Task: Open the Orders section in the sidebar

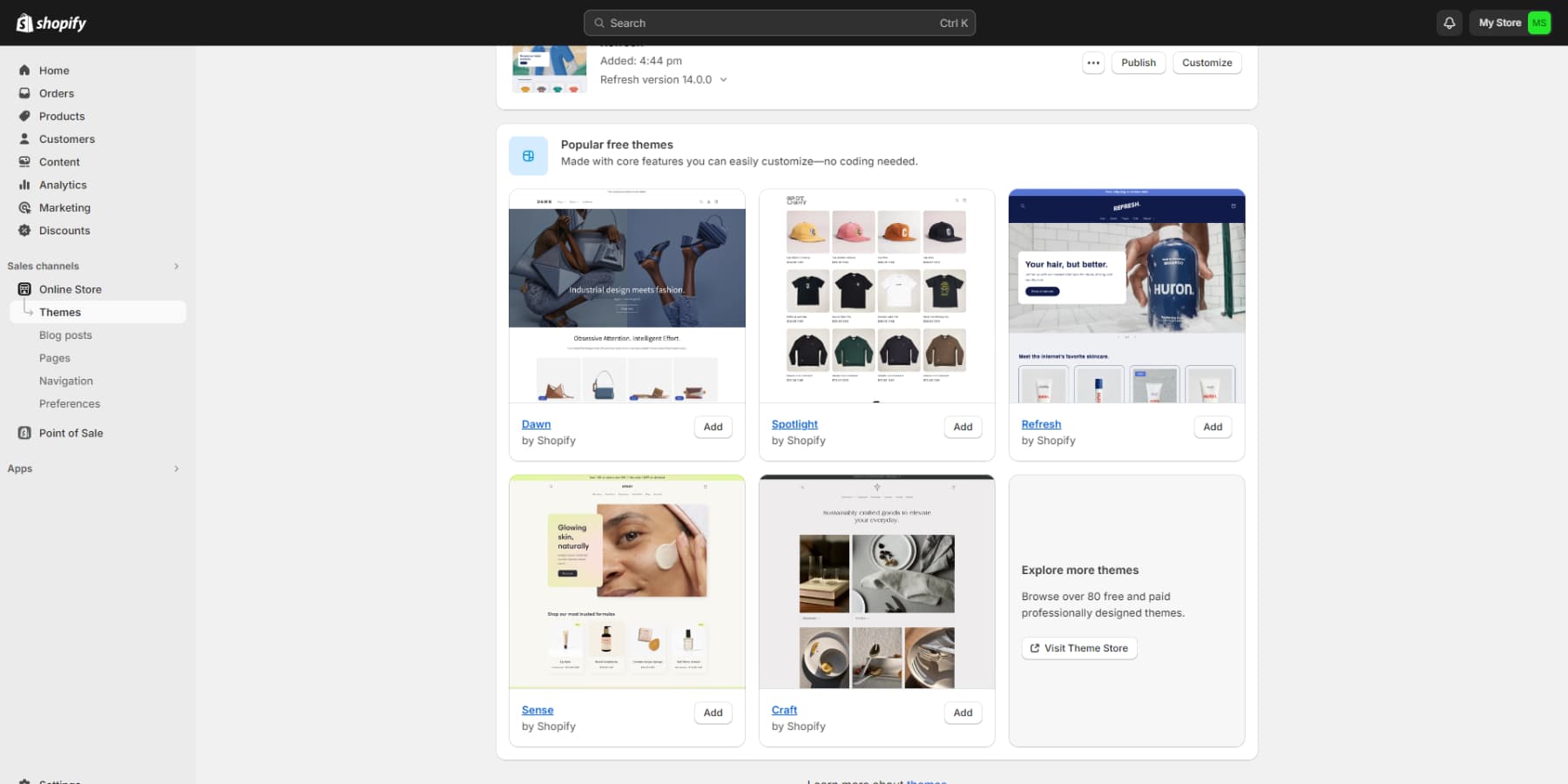Action: [57, 93]
